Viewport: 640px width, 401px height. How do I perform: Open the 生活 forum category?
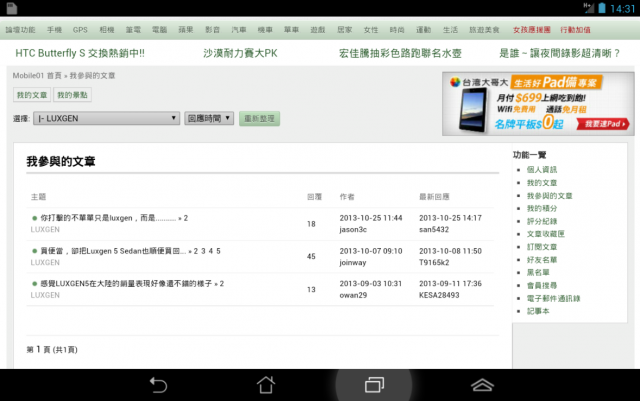(450, 30)
